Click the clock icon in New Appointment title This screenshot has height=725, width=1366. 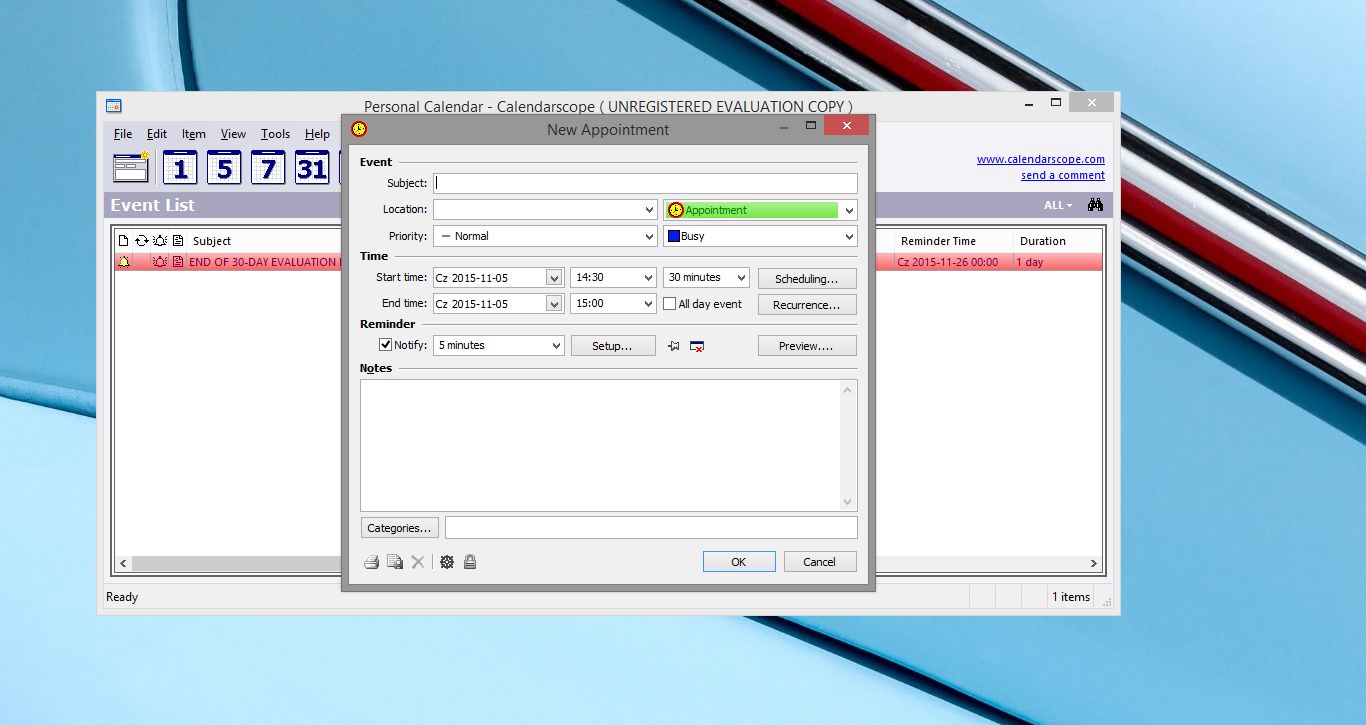click(359, 129)
